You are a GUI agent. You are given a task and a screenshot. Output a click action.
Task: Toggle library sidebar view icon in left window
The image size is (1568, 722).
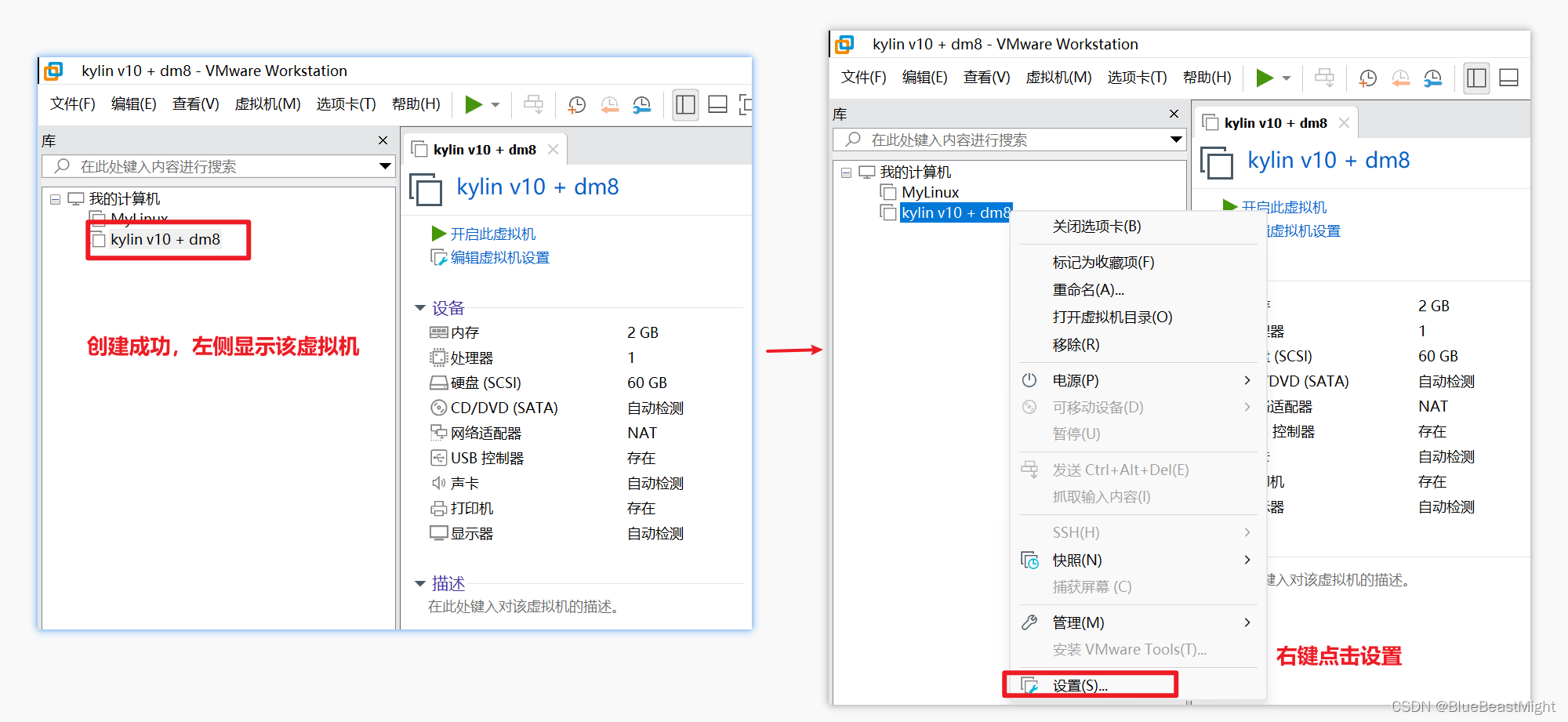685,104
